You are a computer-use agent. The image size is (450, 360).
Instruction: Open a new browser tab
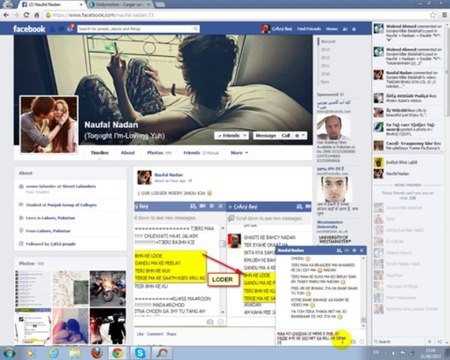pyautogui.click(x=160, y=5)
